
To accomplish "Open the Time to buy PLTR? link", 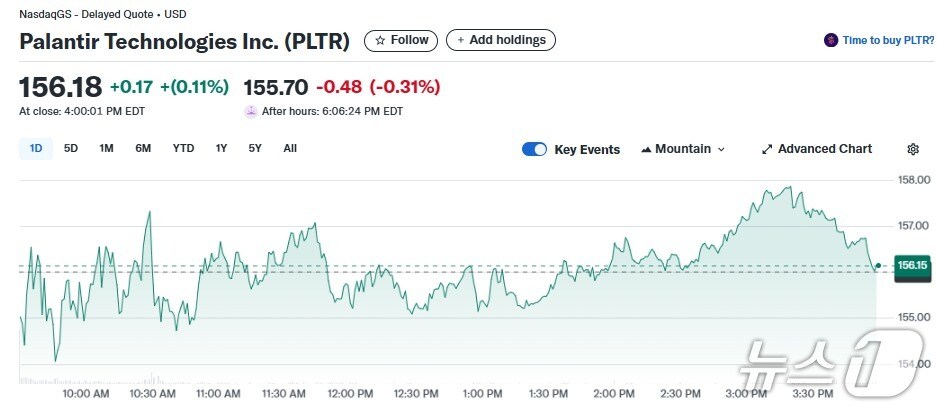I will (x=888, y=41).
